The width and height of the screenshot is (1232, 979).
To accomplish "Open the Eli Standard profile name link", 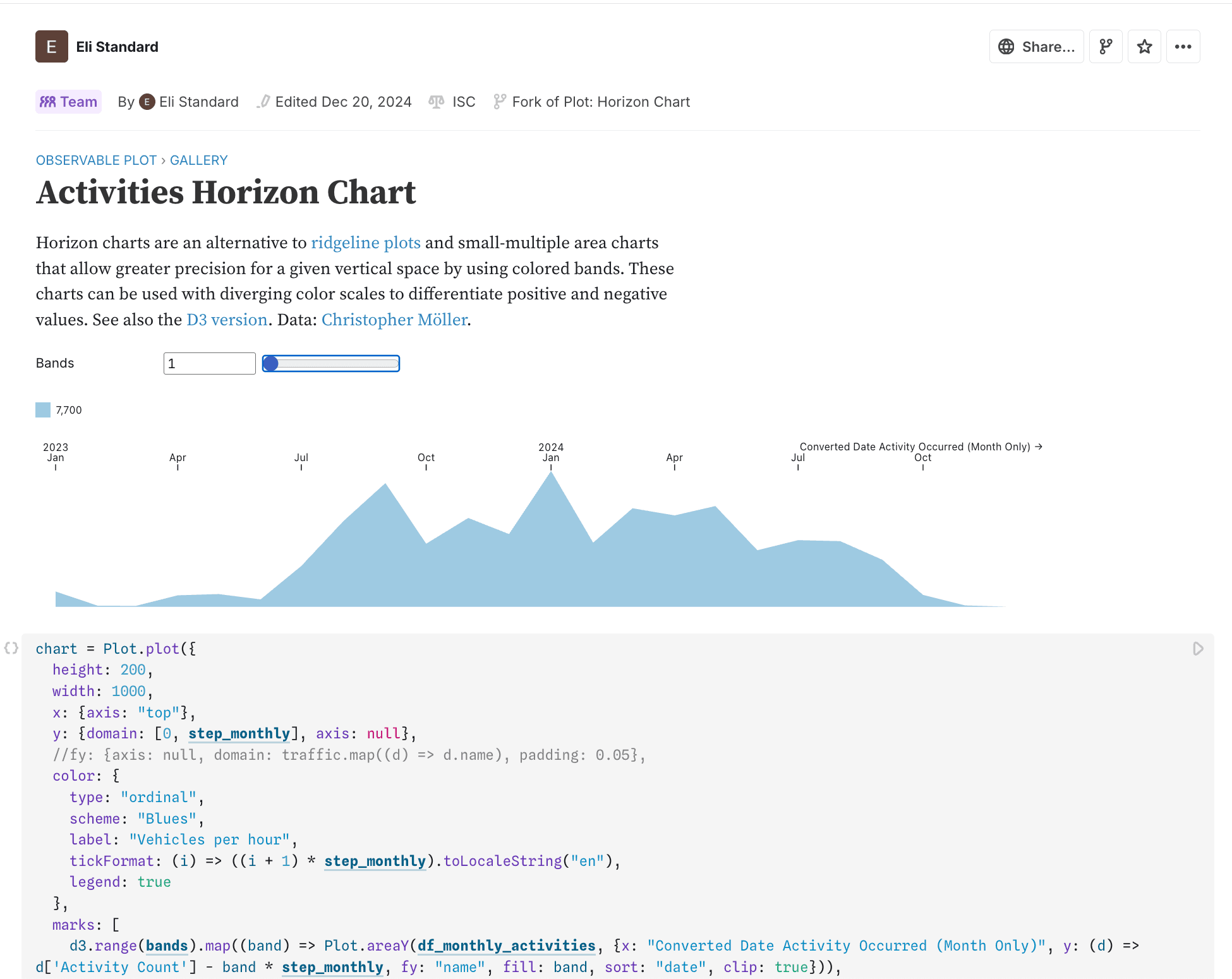I will (117, 47).
